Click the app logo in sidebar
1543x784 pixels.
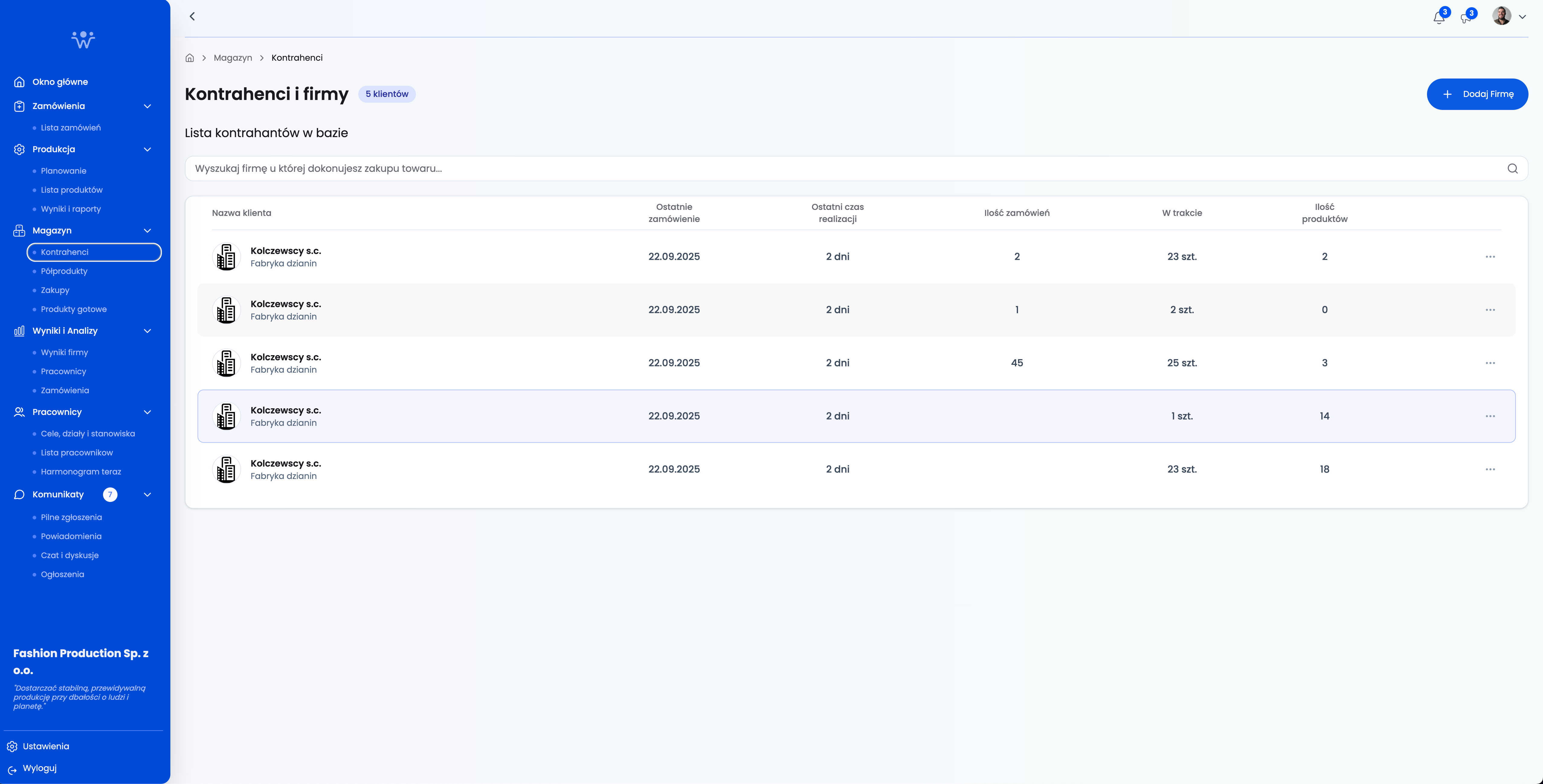(83, 40)
